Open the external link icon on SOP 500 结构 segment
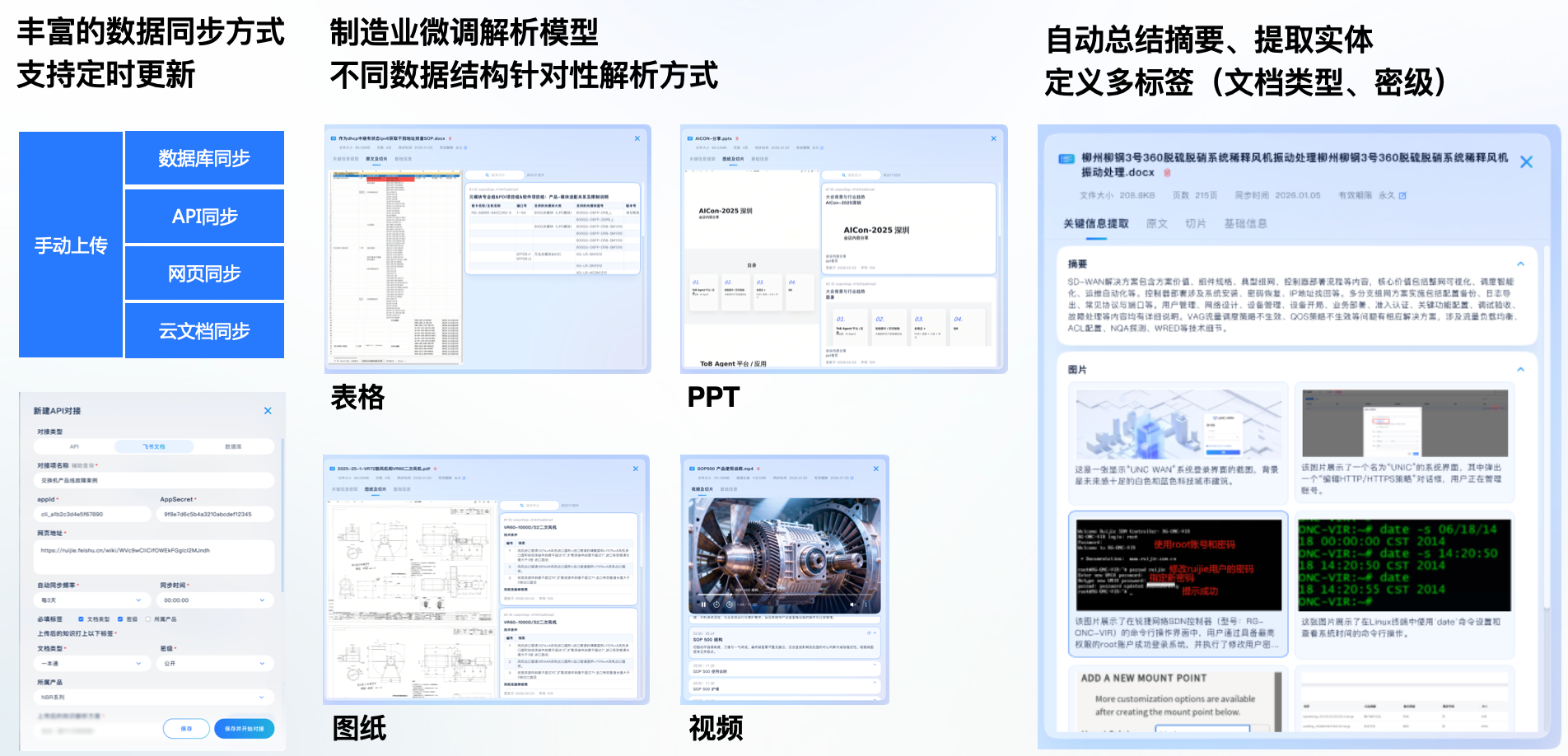The image size is (1568, 756). coord(869,632)
